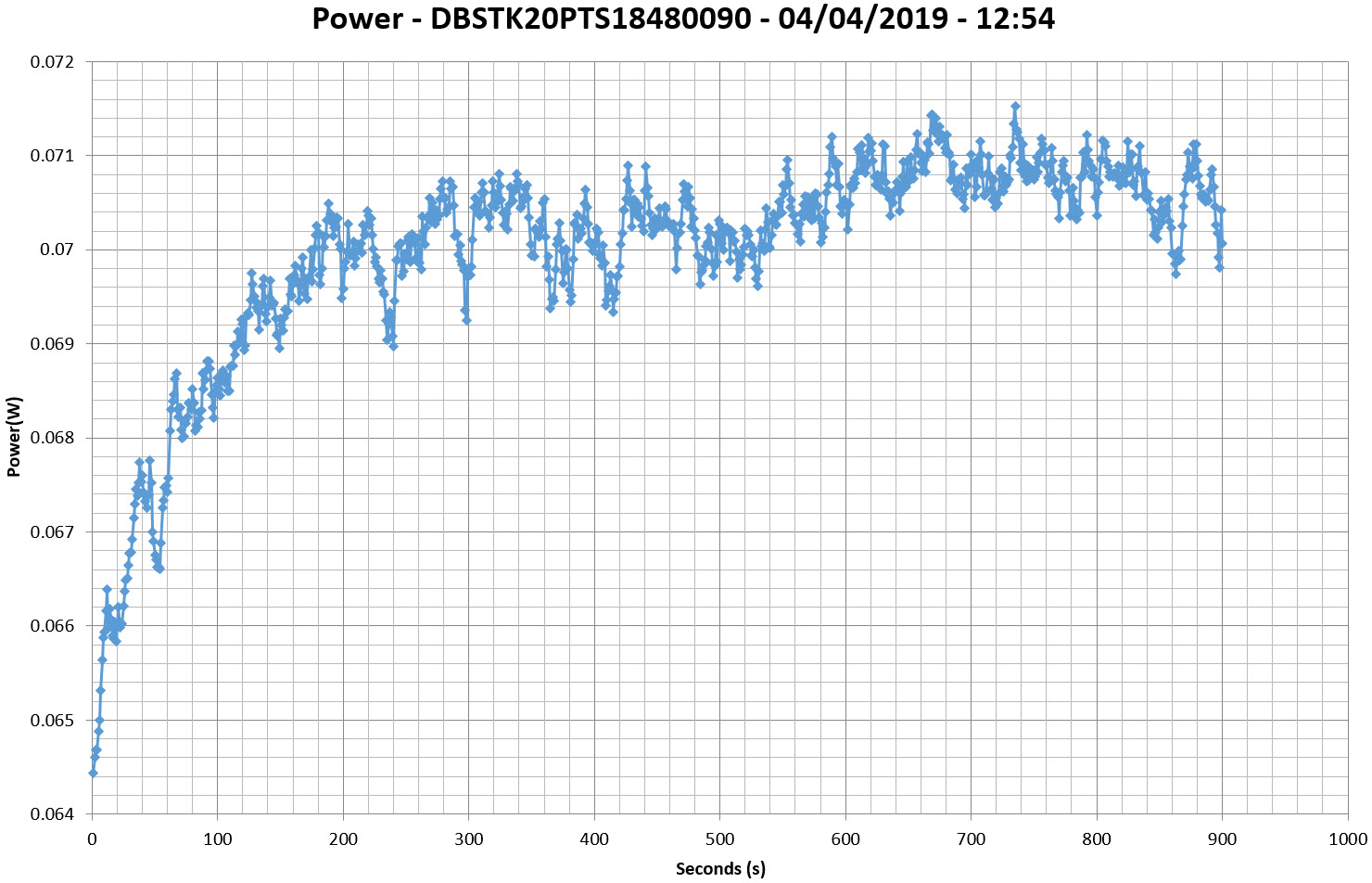Click the 0.072 label on the y-axis
The image size is (1372, 883).
(x=53, y=62)
